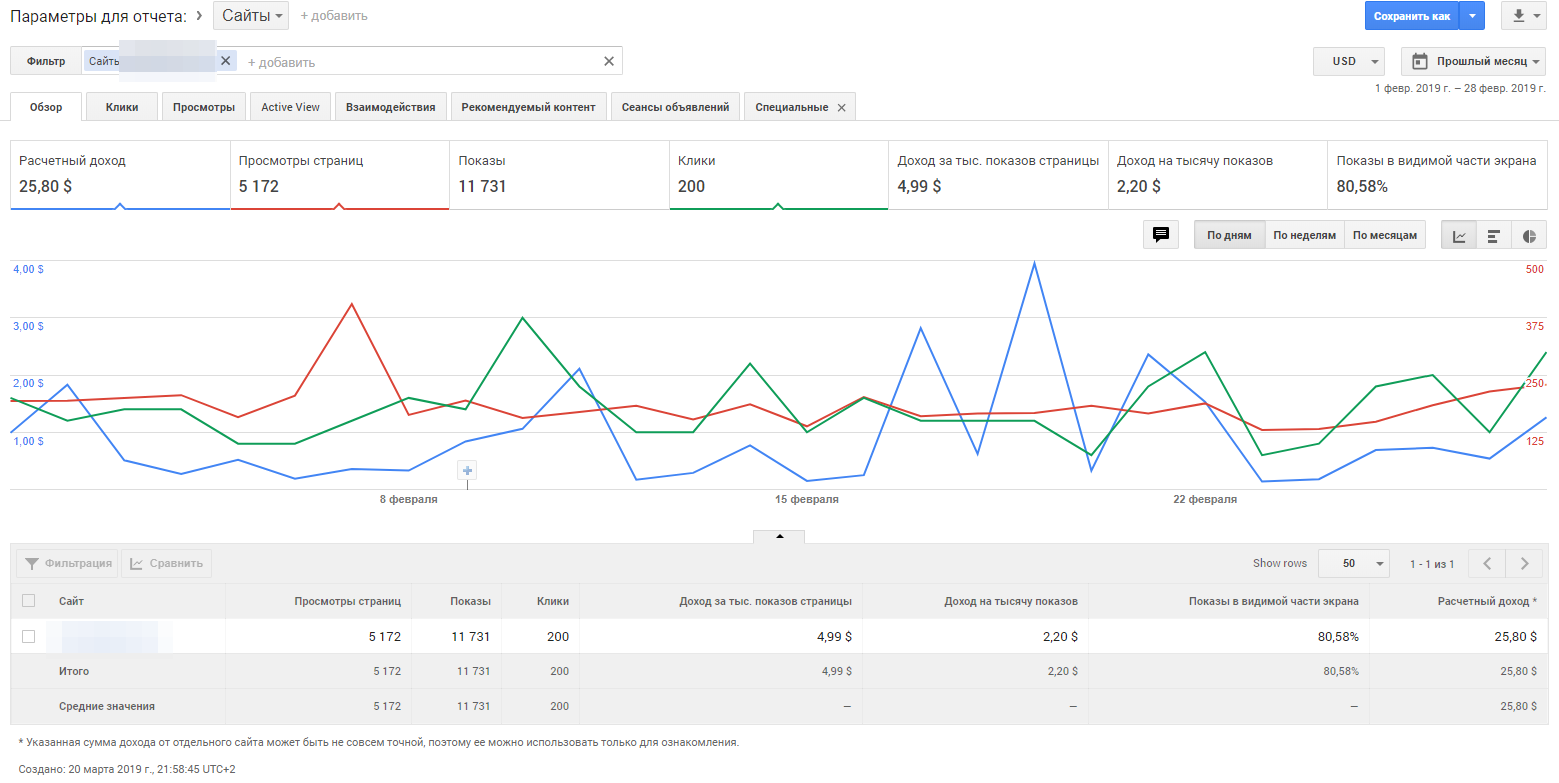Expand the Прошлый месяц date range picker

1473,61
